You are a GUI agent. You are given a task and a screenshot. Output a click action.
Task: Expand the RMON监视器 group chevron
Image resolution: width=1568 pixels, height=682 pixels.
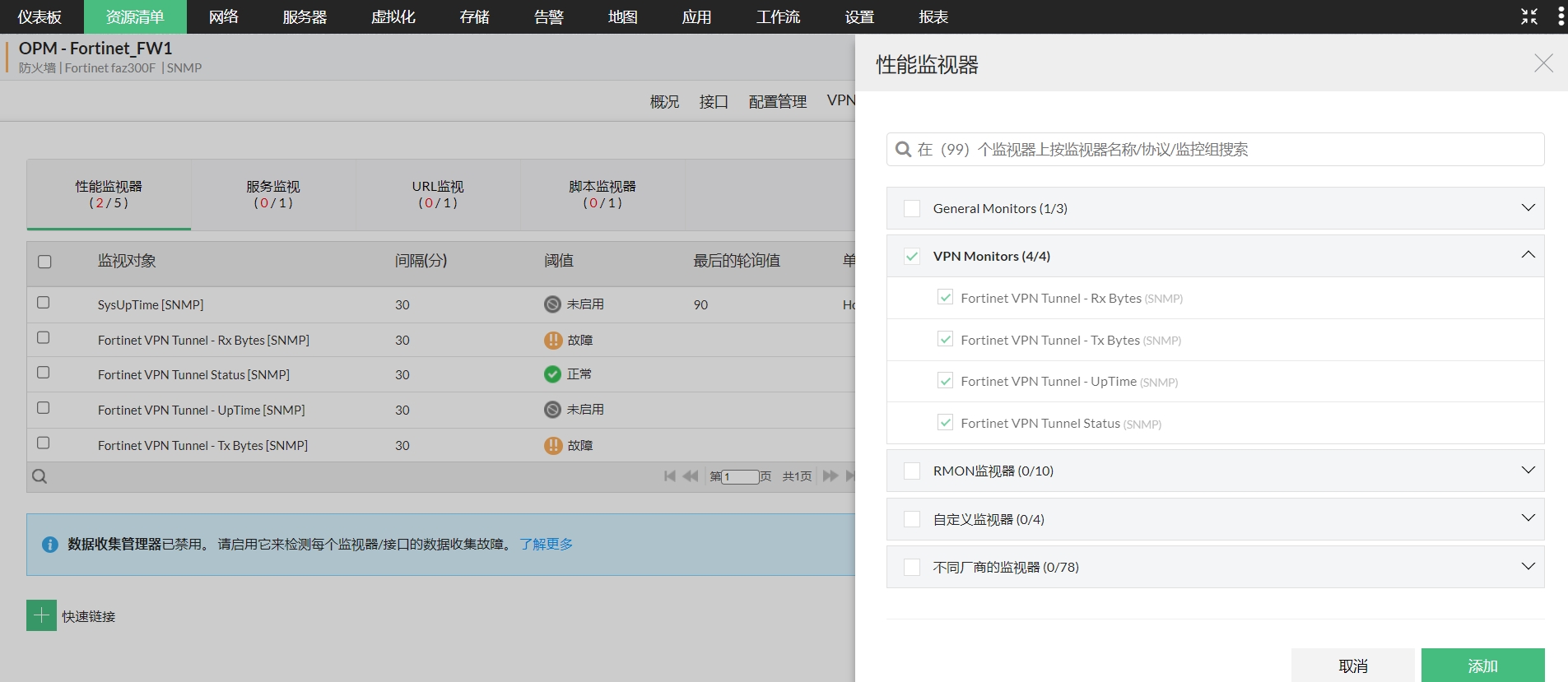1528,470
